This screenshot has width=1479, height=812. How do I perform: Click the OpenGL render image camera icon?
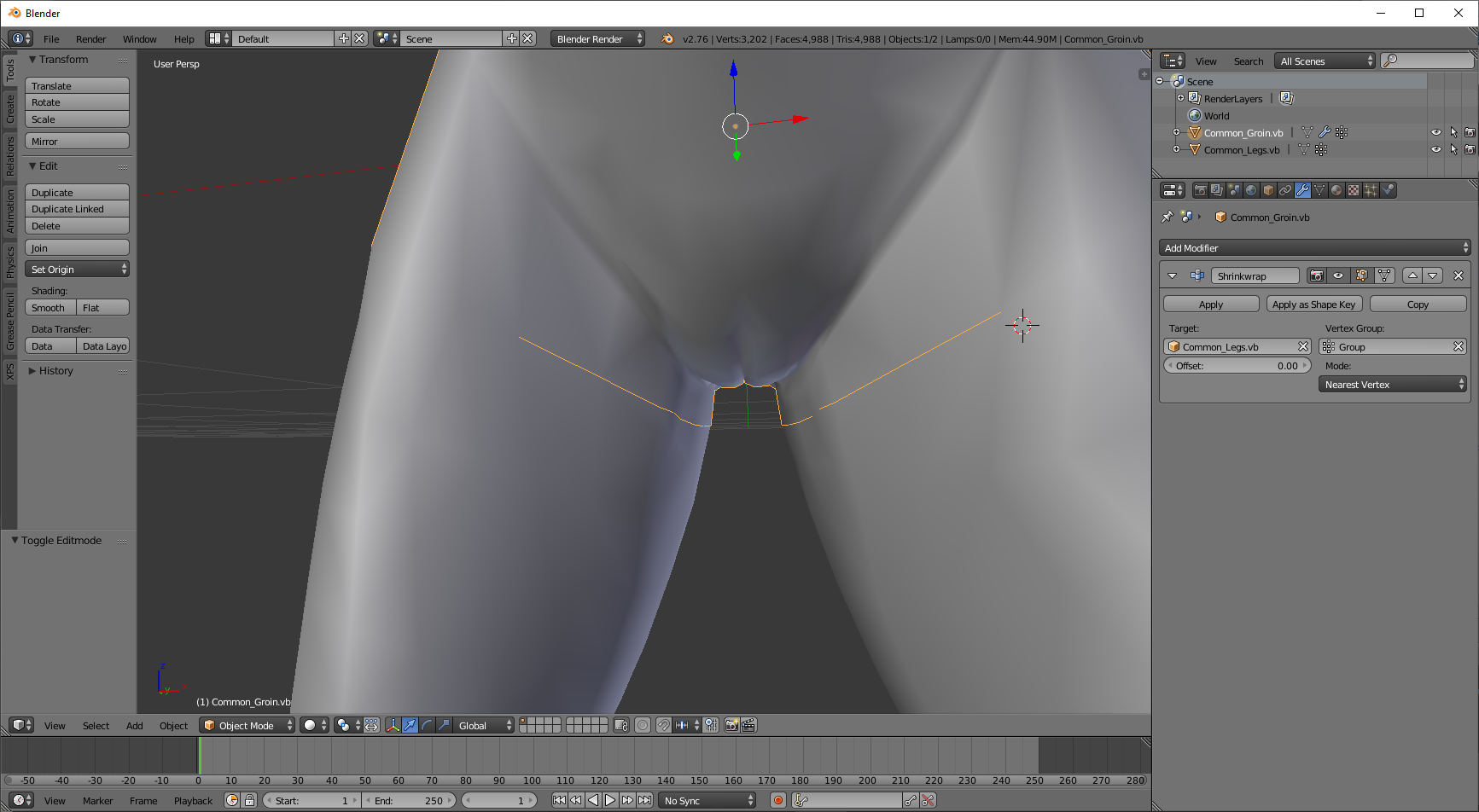click(x=731, y=725)
